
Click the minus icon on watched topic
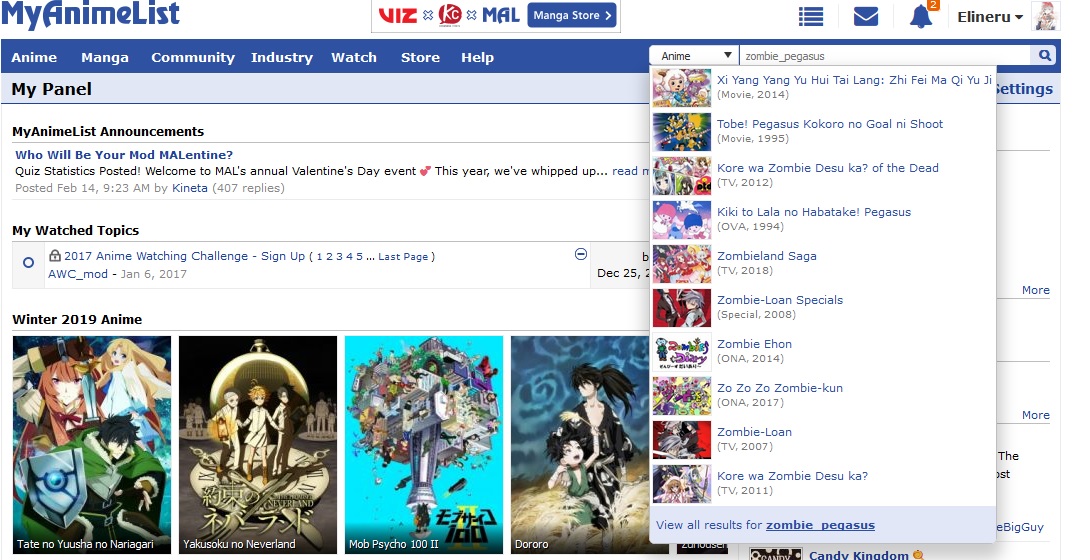click(x=581, y=254)
